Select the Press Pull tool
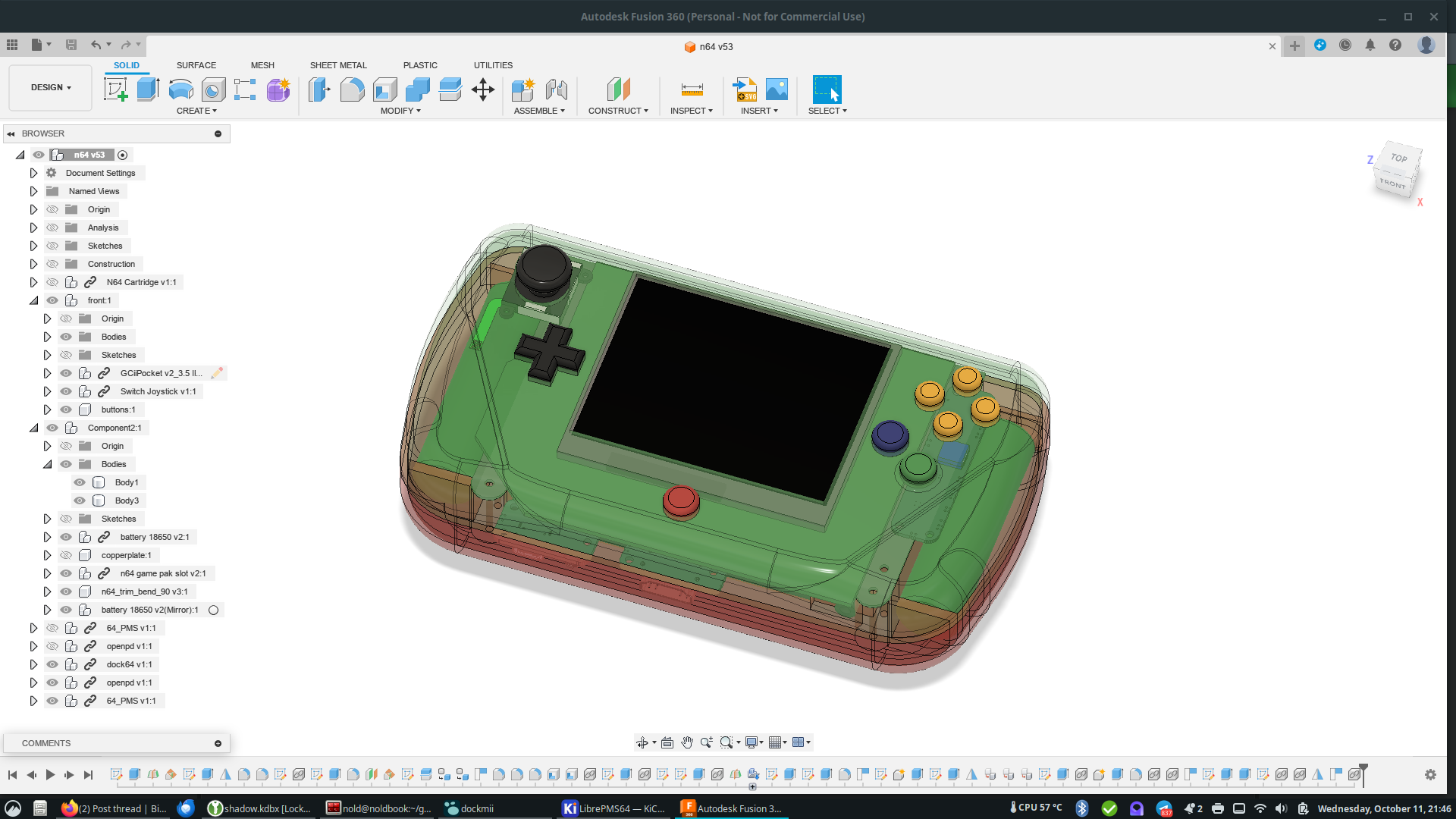 click(319, 89)
